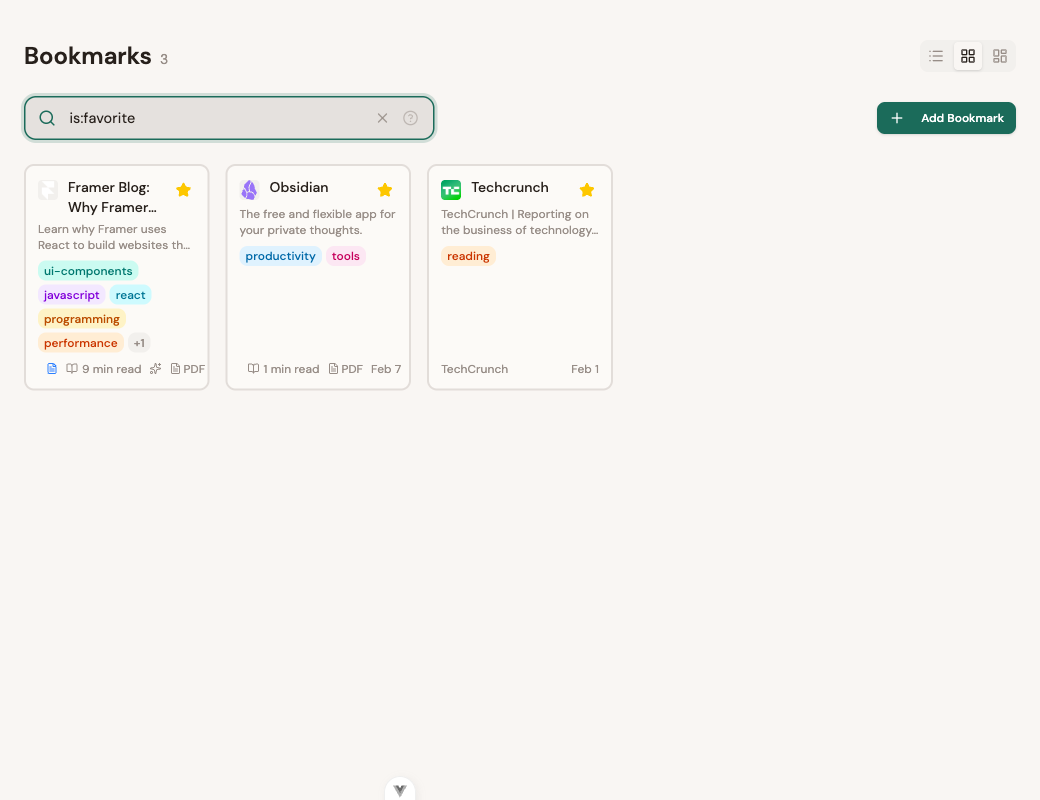Click Add Bookmark button

pos(946,118)
